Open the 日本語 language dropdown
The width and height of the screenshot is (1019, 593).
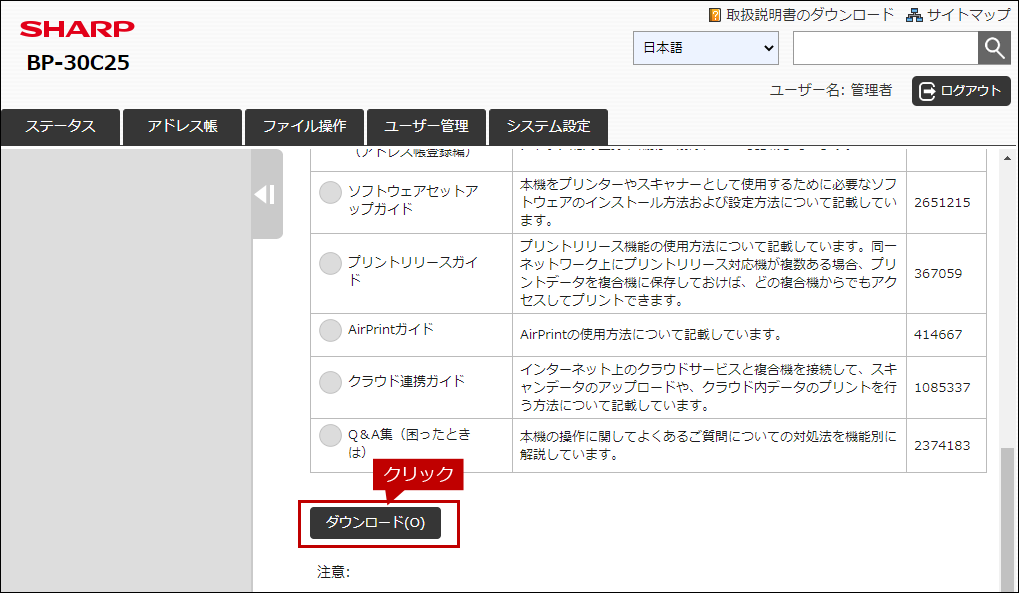[x=706, y=48]
